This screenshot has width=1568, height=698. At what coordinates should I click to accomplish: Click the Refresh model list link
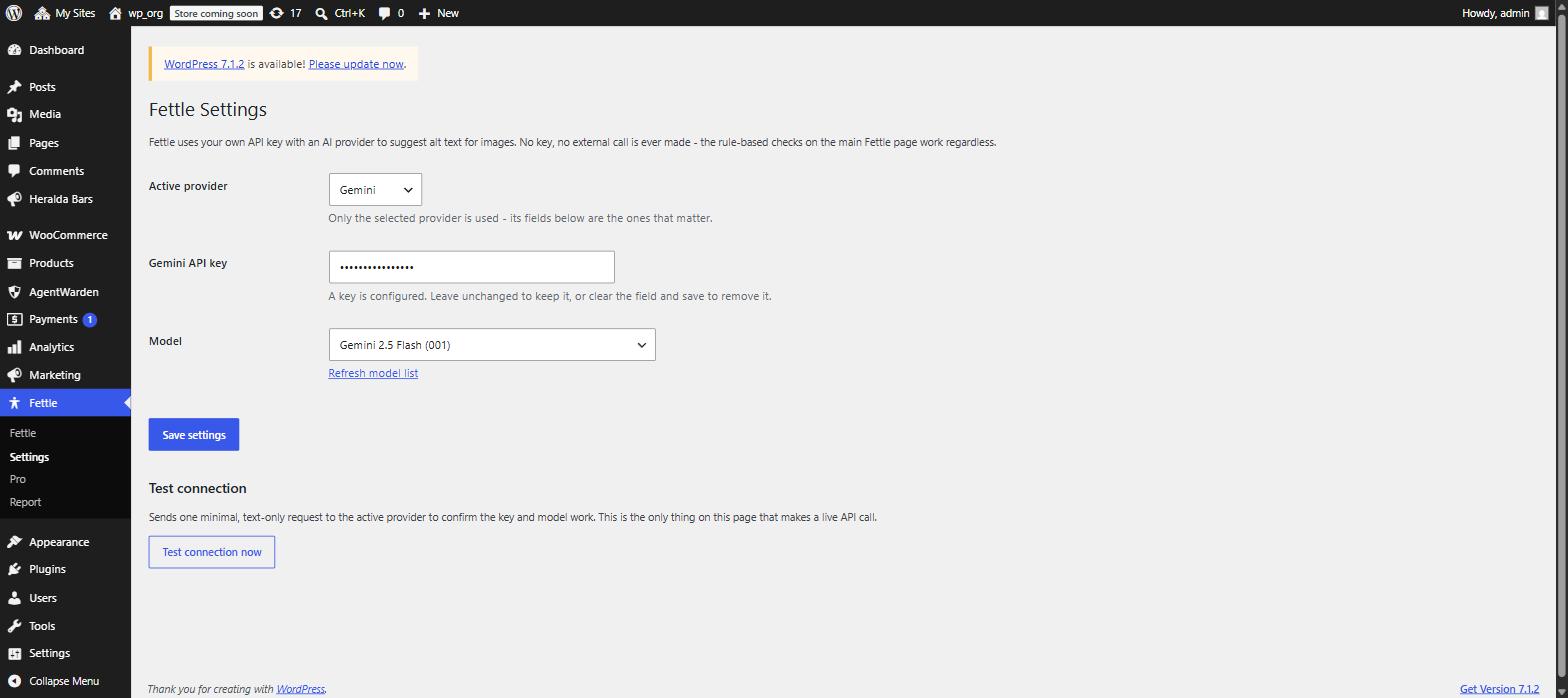point(373,373)
